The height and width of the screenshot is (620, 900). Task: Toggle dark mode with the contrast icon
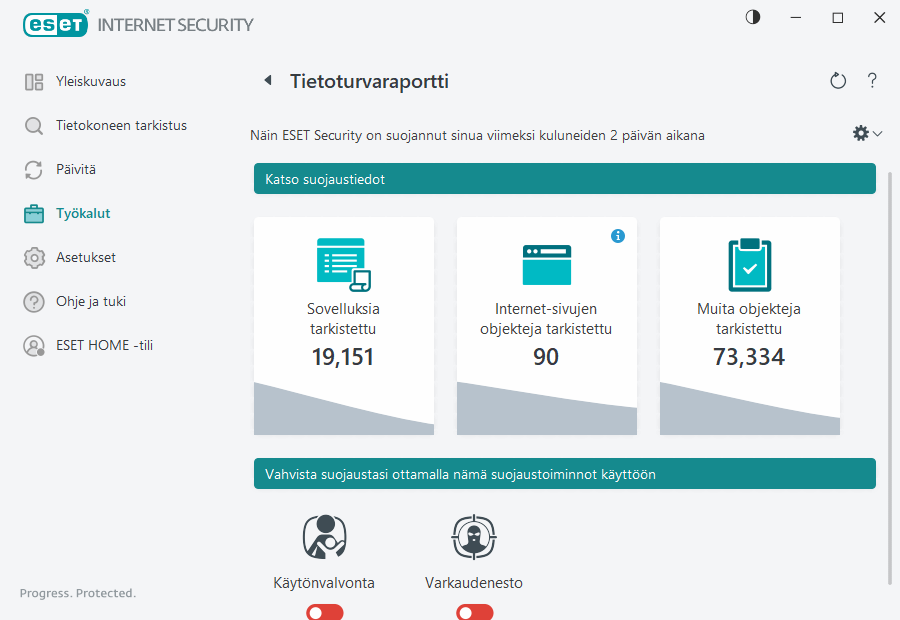click(751, 17)
